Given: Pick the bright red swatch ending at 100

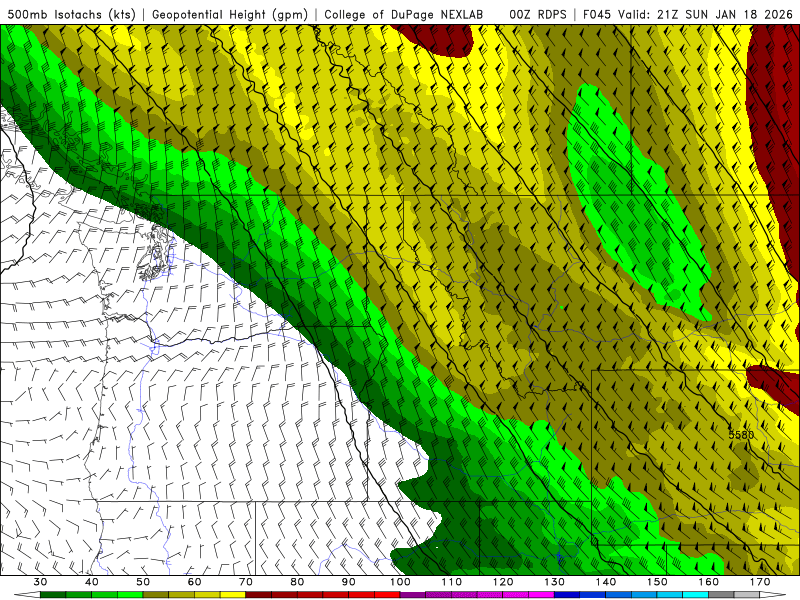Looking at the screenshot, I should click(387, 595).
